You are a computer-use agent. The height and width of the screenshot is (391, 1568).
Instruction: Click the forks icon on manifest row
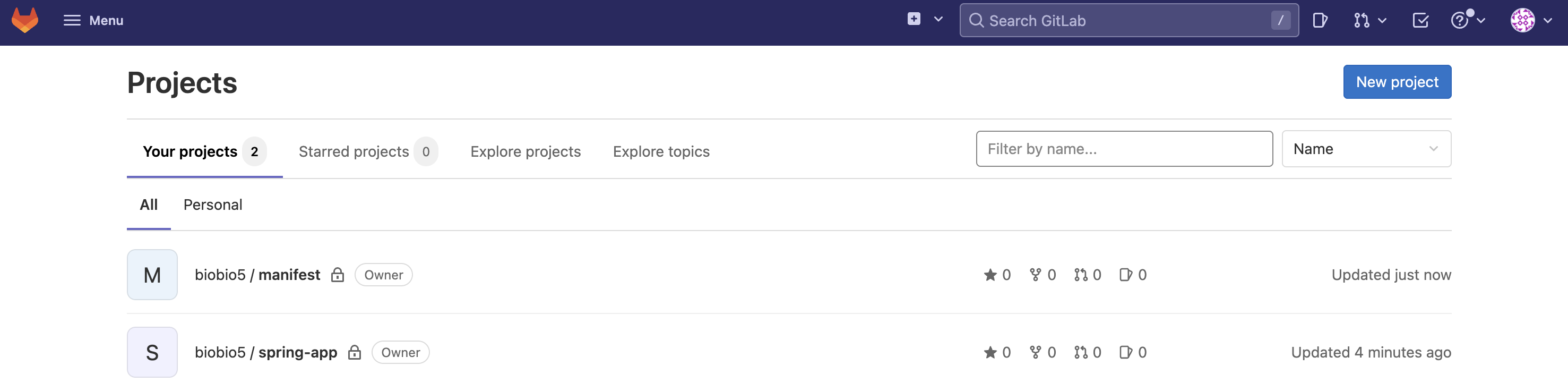(x=1035, y=275)
